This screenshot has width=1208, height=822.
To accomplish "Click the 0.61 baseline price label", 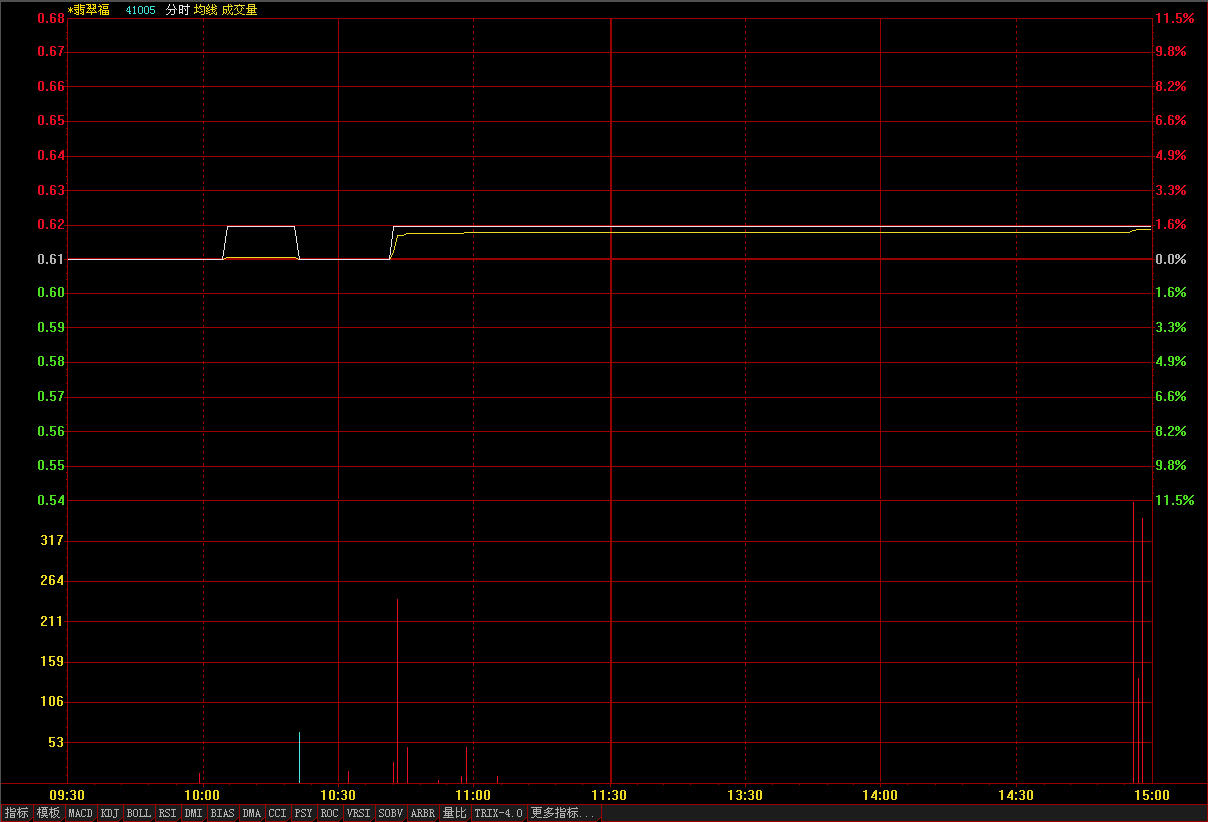I will 51,259.
